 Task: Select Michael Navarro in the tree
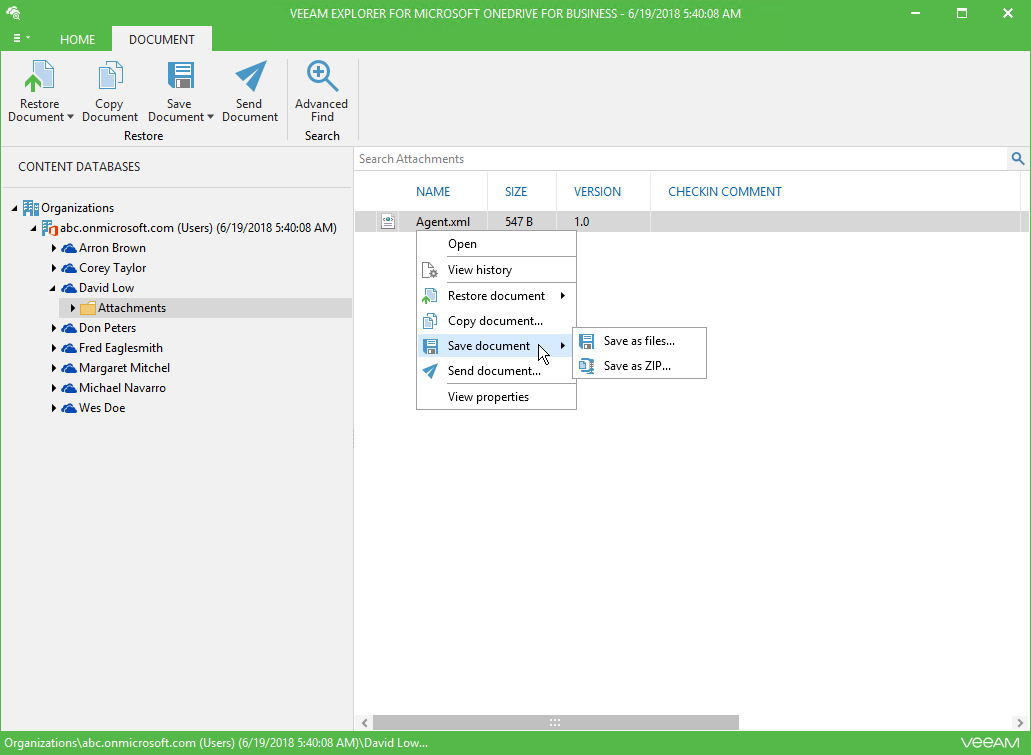(x=122, y=388)
